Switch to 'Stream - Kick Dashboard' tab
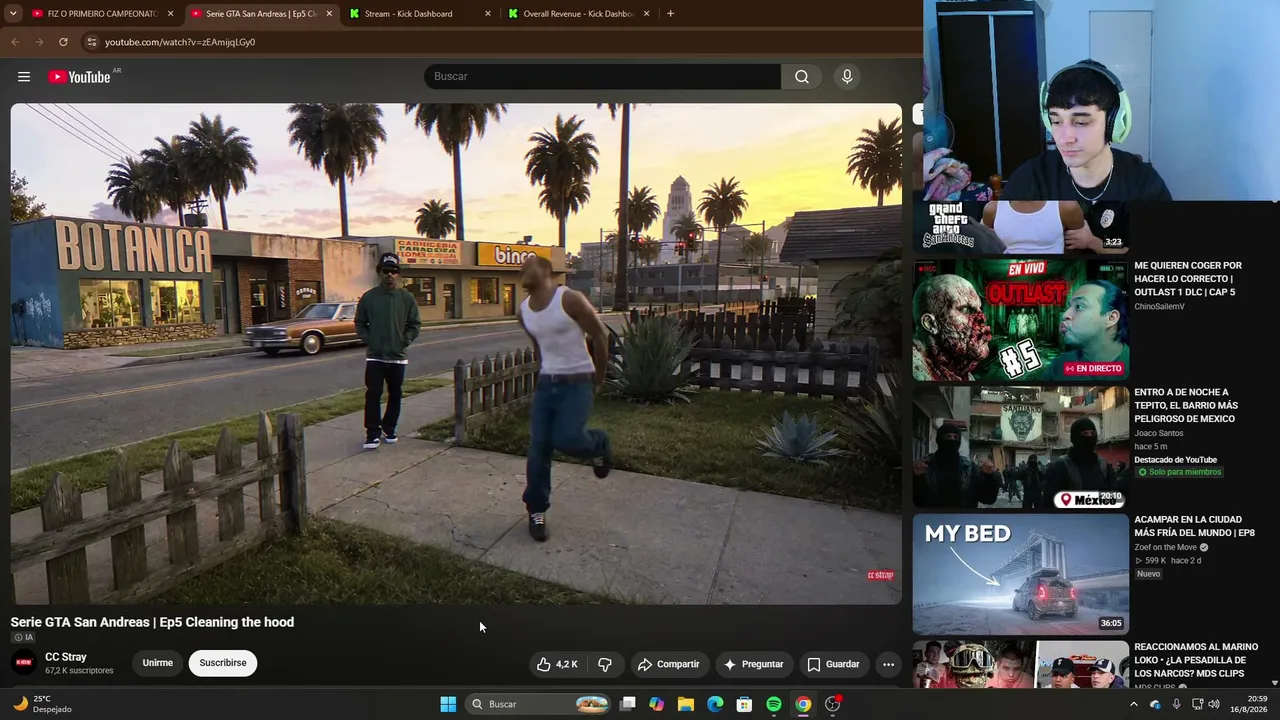This screenshot has height=720, width=1280. click(418, 14)
